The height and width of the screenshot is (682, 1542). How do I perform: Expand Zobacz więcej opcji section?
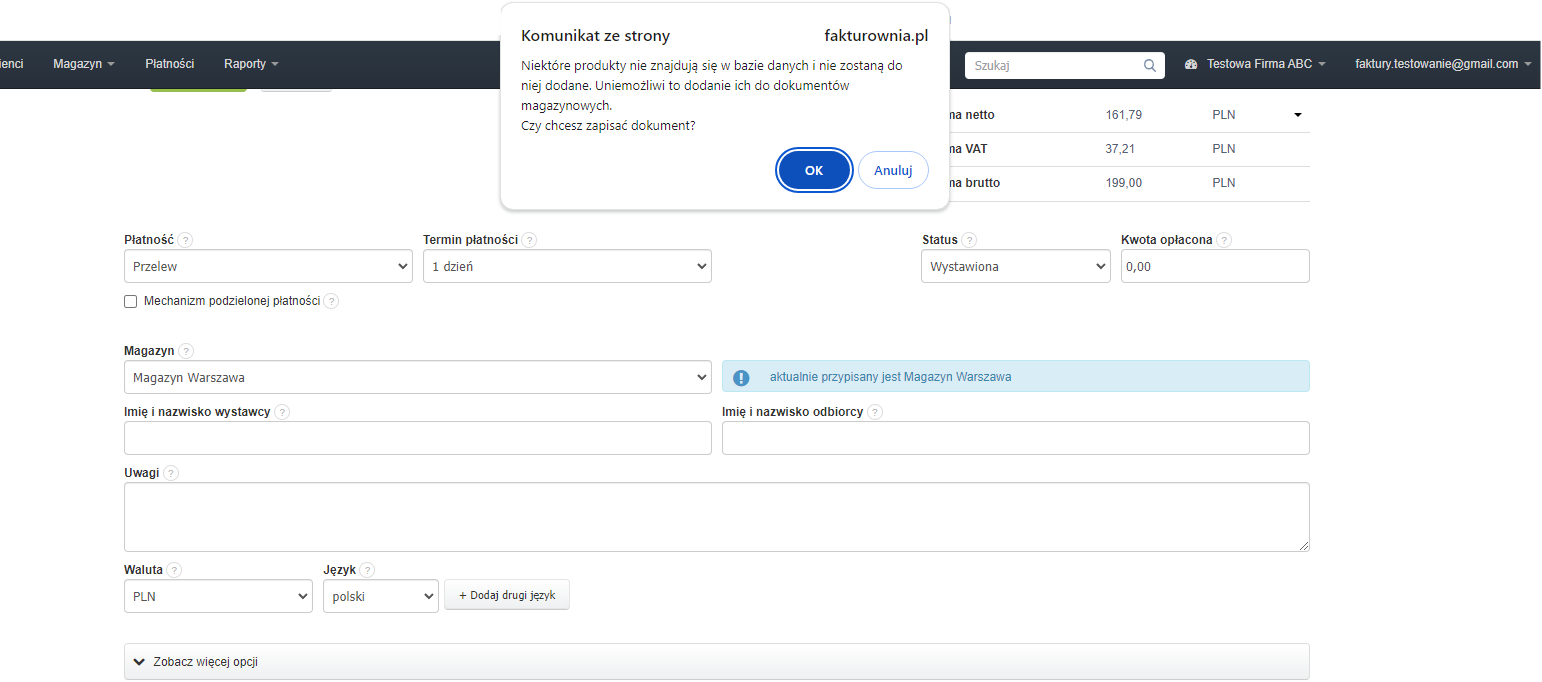(717, 662)
